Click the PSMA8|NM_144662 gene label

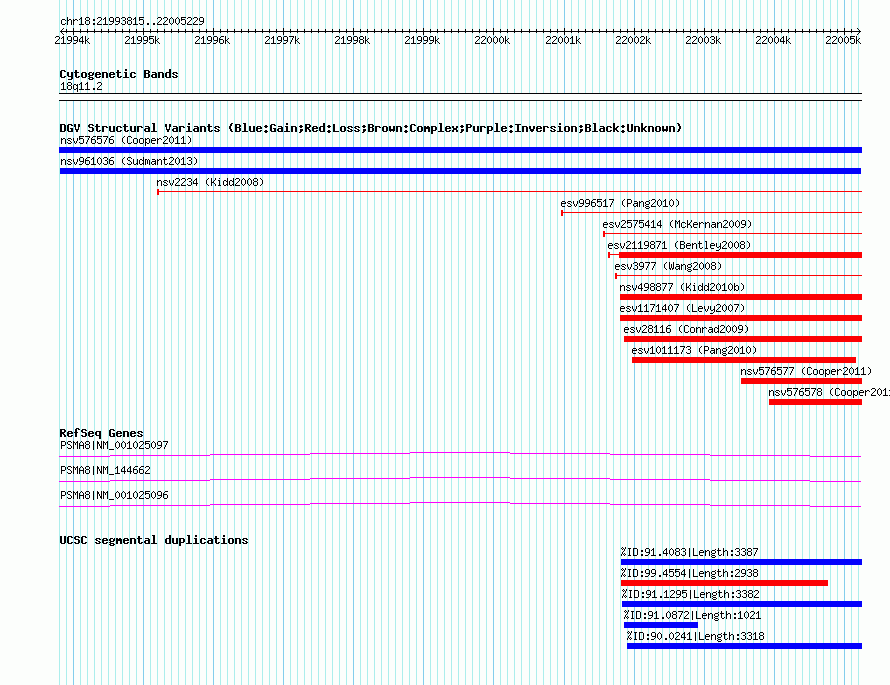point(105,470)
